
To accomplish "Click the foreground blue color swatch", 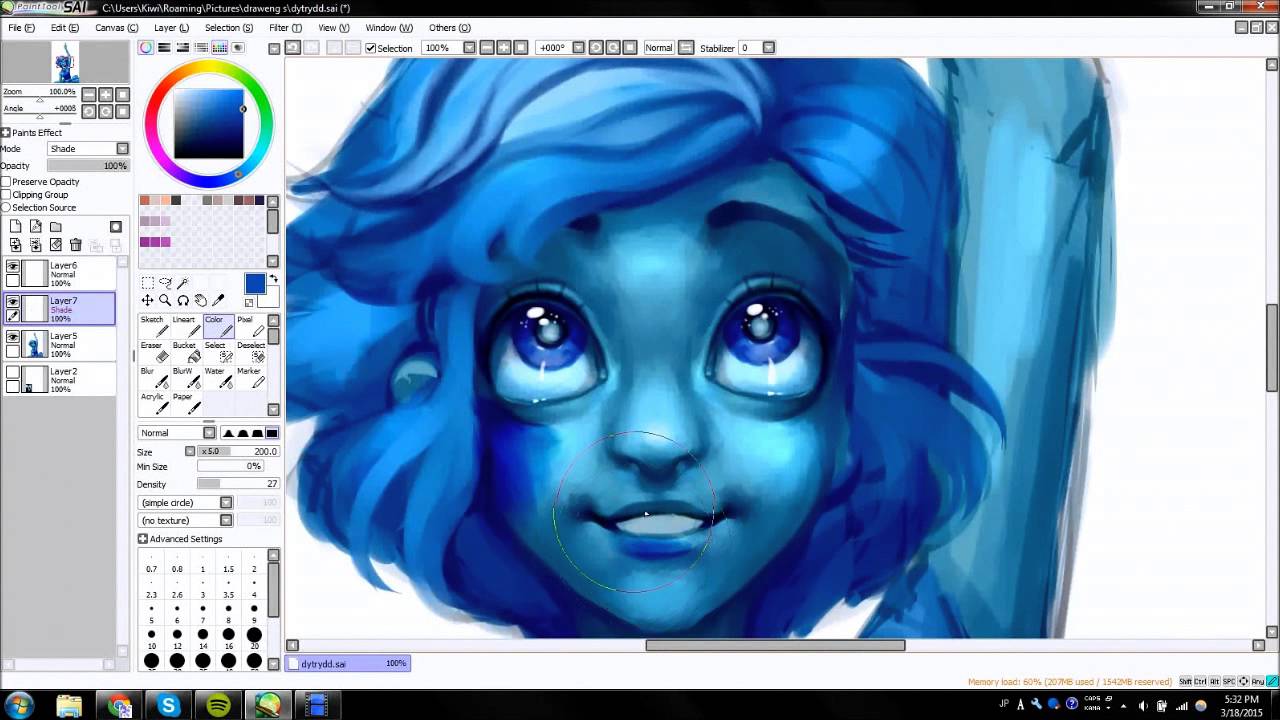I will (x=255, y=285).
